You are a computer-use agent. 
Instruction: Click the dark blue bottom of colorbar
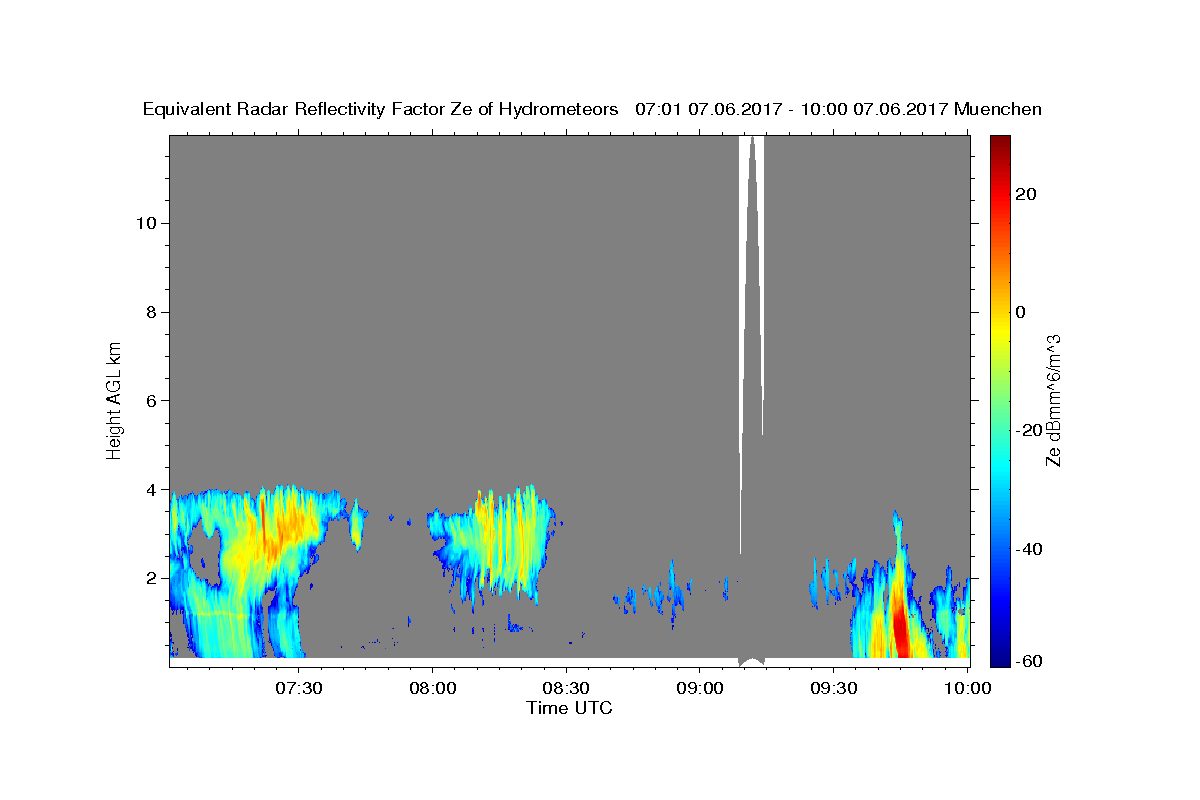pyautogui.click(x=999, y=657)
